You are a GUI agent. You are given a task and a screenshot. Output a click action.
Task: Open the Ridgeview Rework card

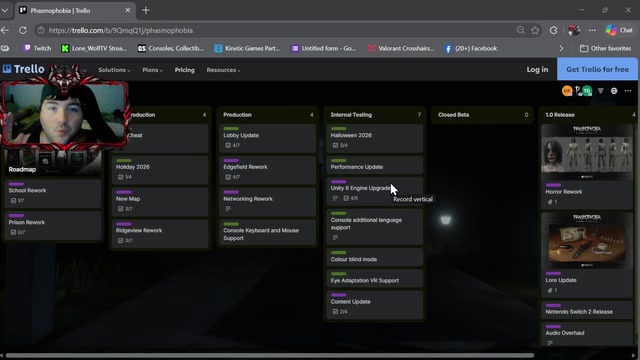coord(160,233)
